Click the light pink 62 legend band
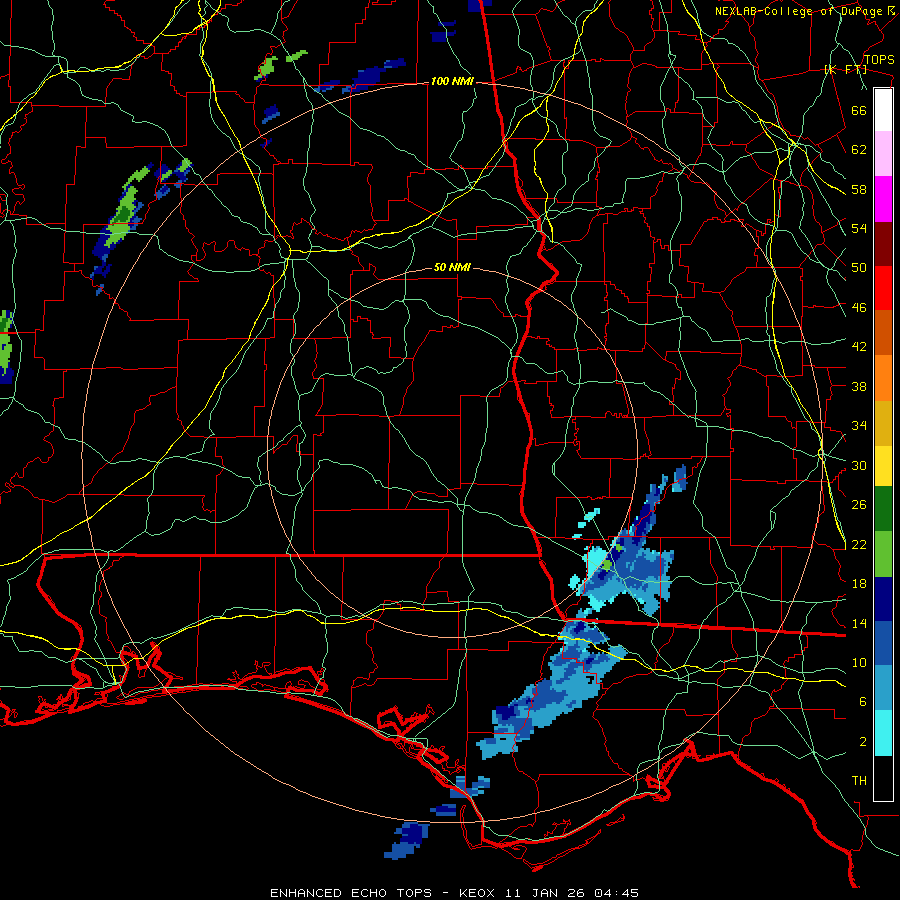The image size is (900, 900). click(883, 153)
